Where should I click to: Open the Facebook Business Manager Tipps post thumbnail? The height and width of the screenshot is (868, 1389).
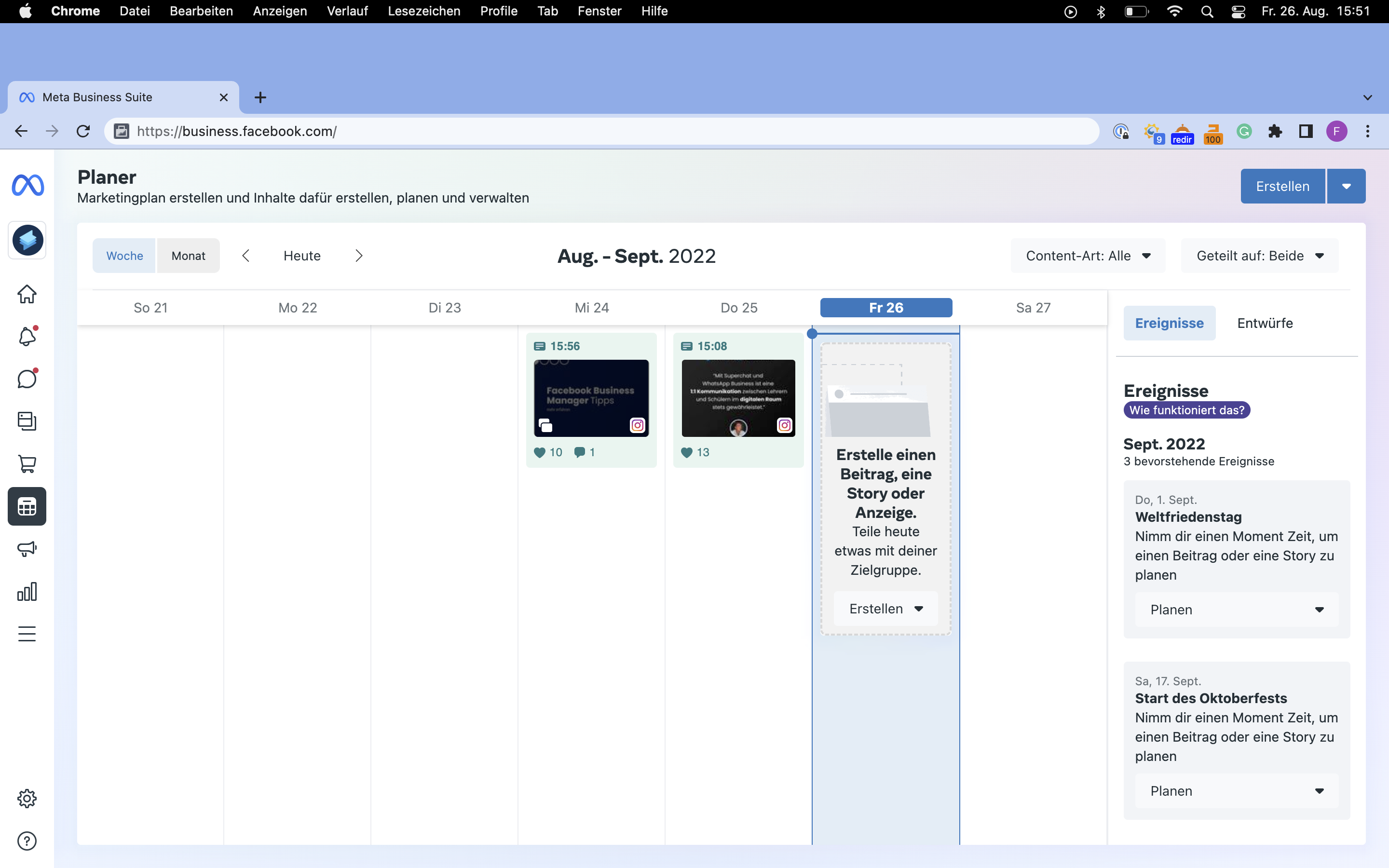pos(591,398)
